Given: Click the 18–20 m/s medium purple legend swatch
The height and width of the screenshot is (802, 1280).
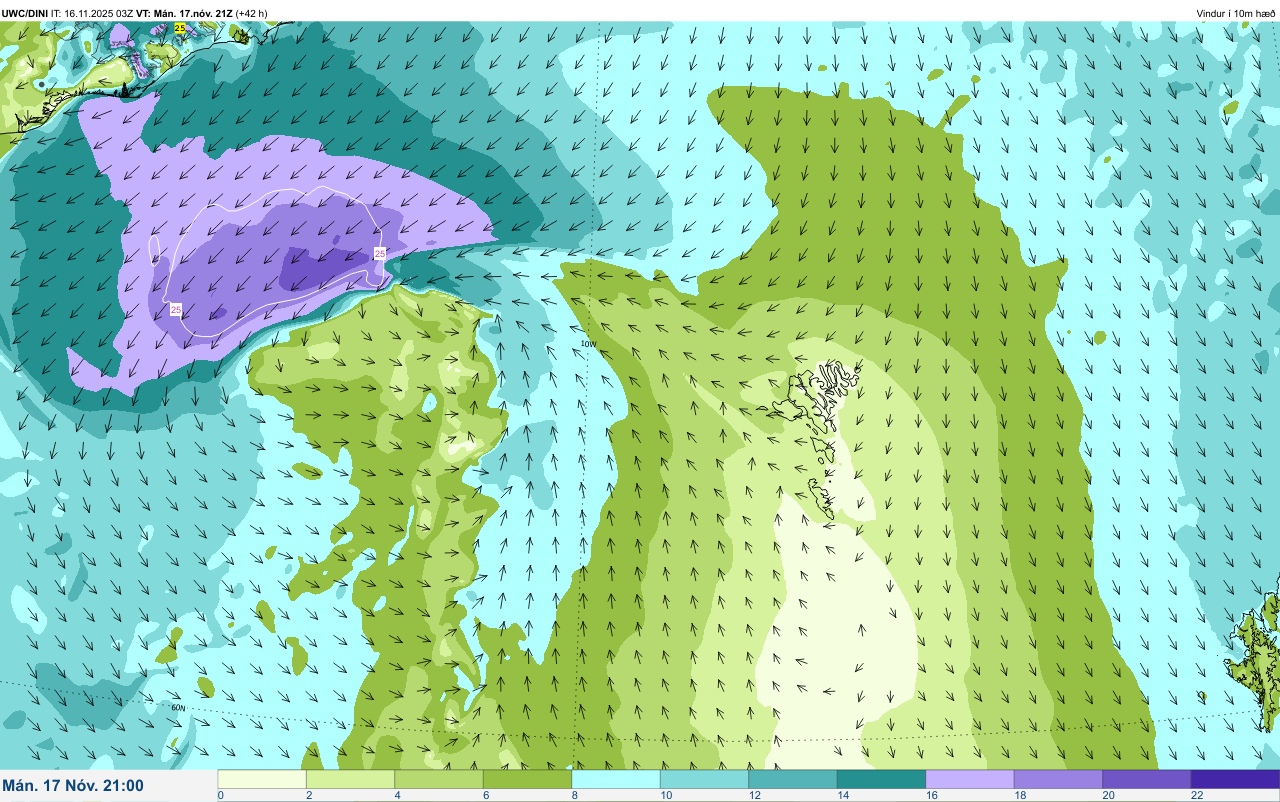Looking at the screenshot, I should [x=1058, y=779].
